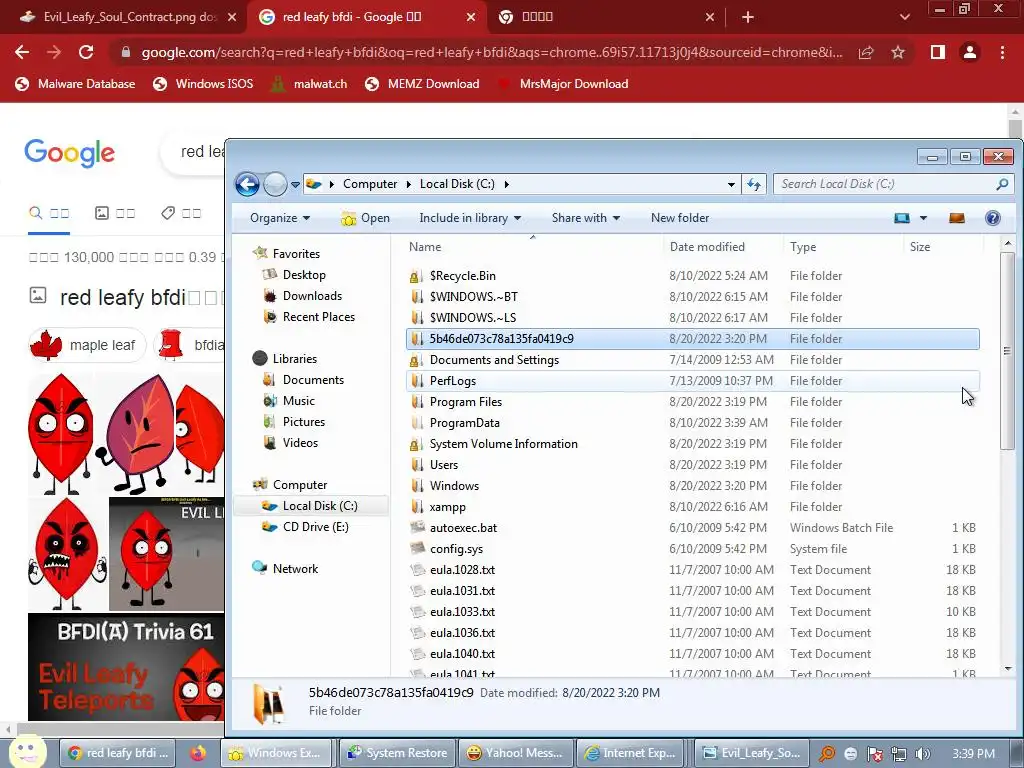
Task: Reload the Chrome page
Action: (86, 52)
